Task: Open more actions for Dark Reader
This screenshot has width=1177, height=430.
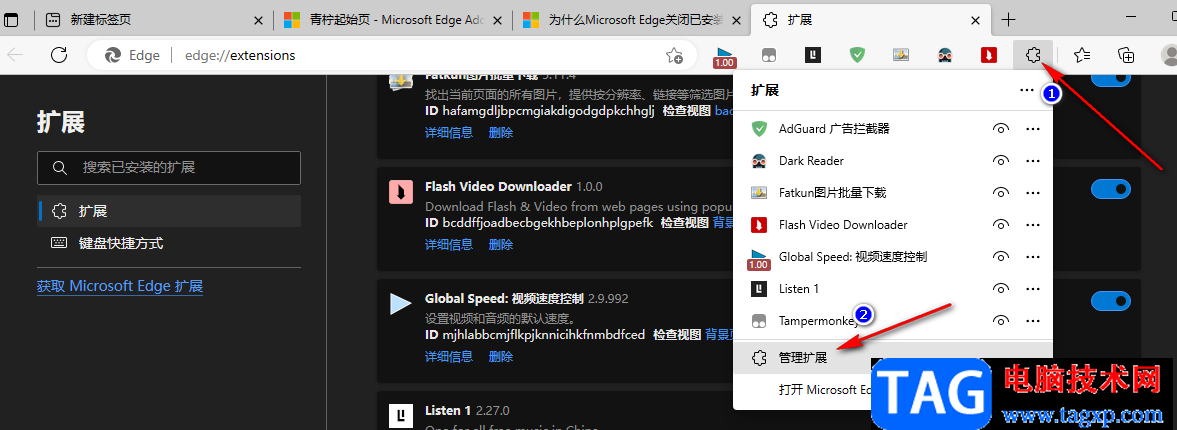Action: [1033, 161]
